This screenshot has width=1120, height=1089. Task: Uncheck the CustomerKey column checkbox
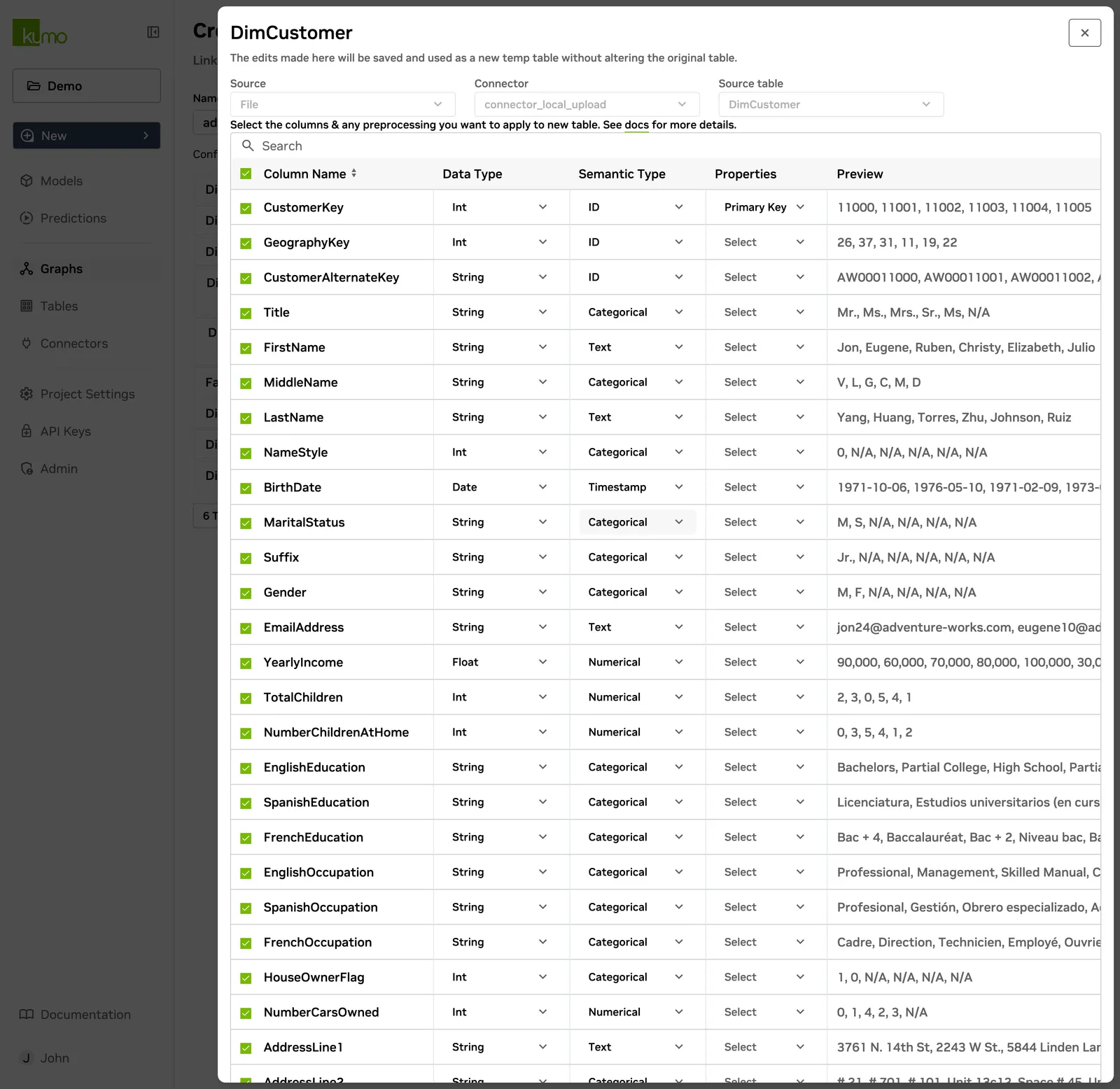click(x=246, y=208)
